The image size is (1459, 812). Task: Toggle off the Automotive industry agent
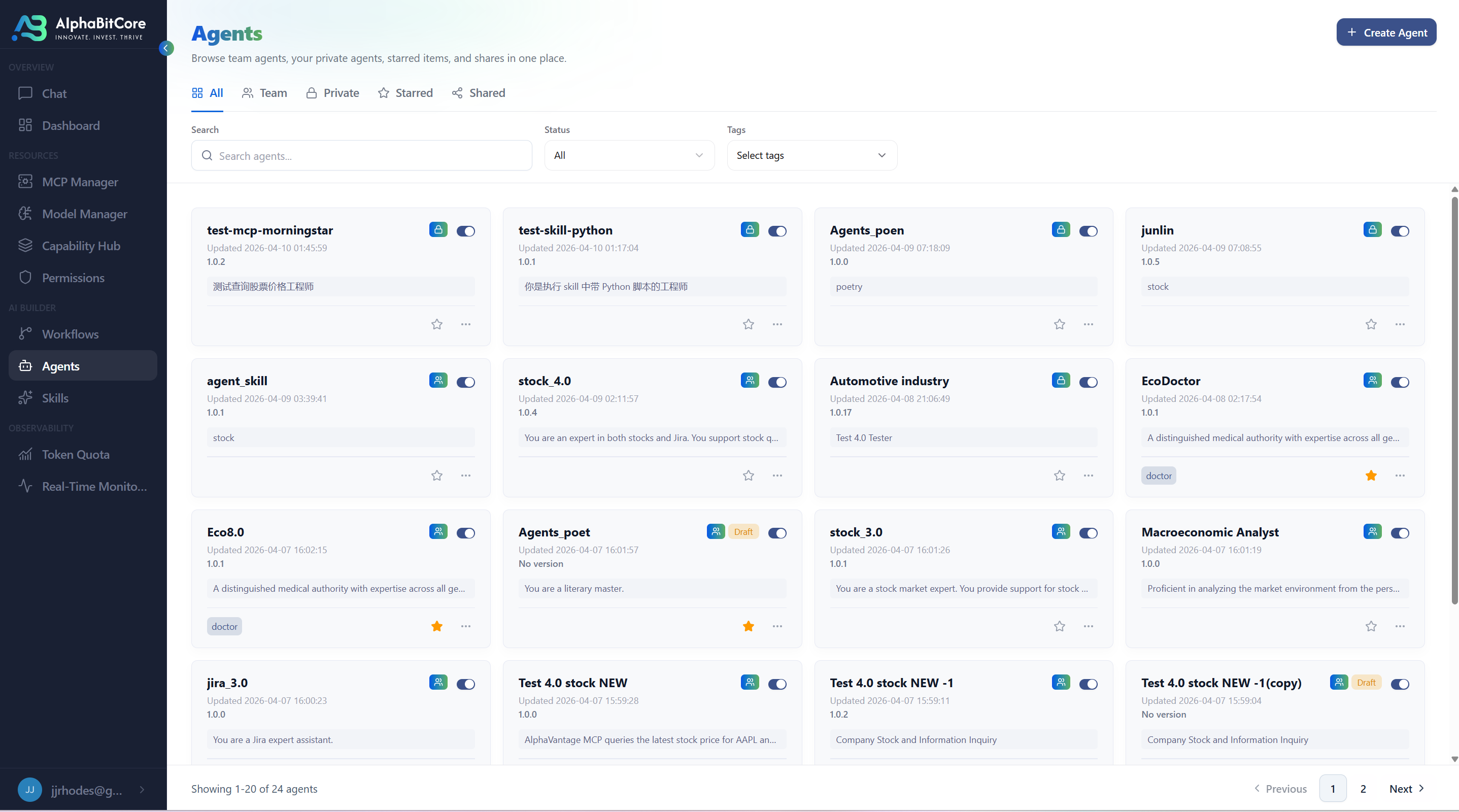tap(1088, 382)
